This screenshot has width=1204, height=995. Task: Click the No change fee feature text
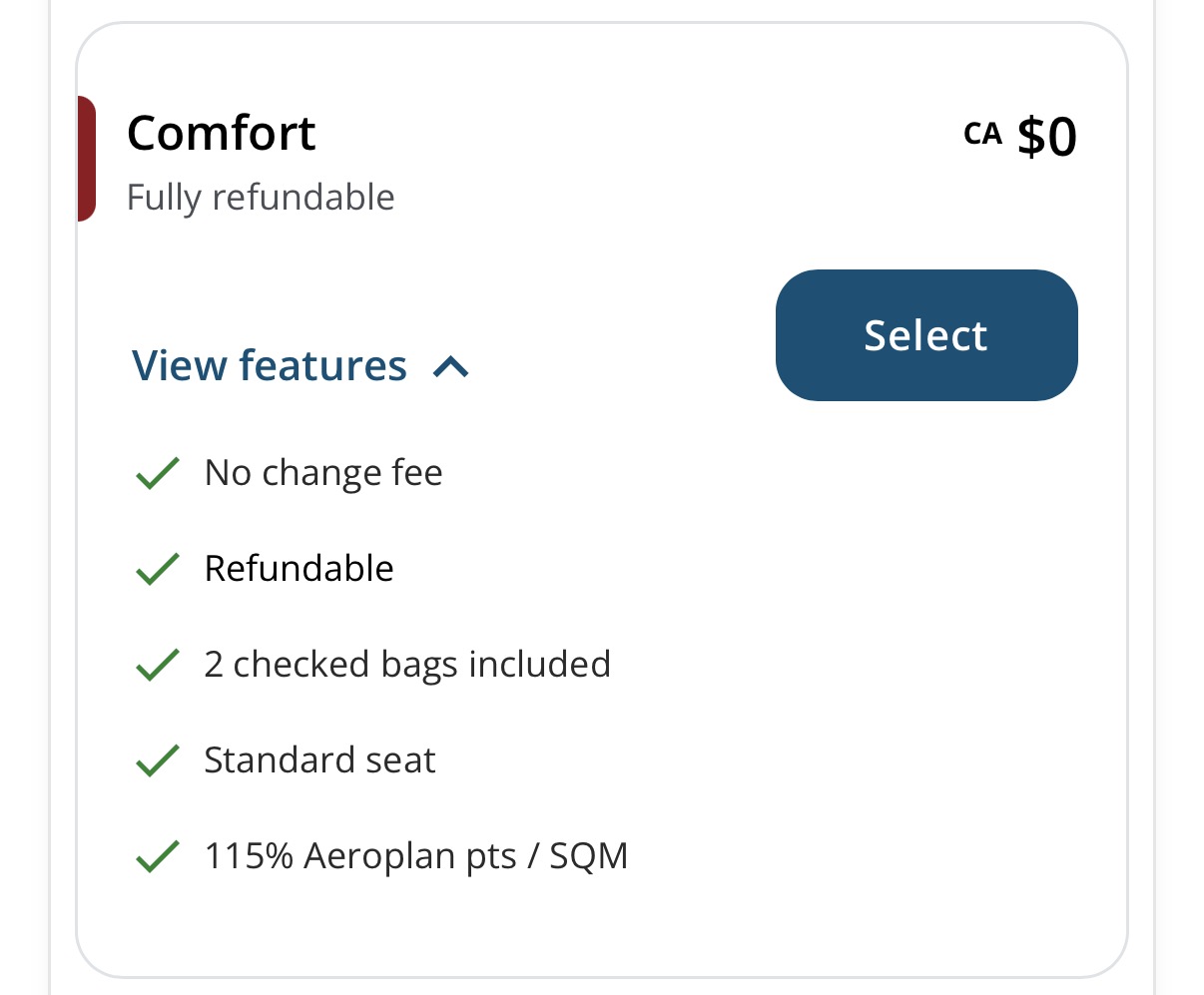[x=322, y=473]
